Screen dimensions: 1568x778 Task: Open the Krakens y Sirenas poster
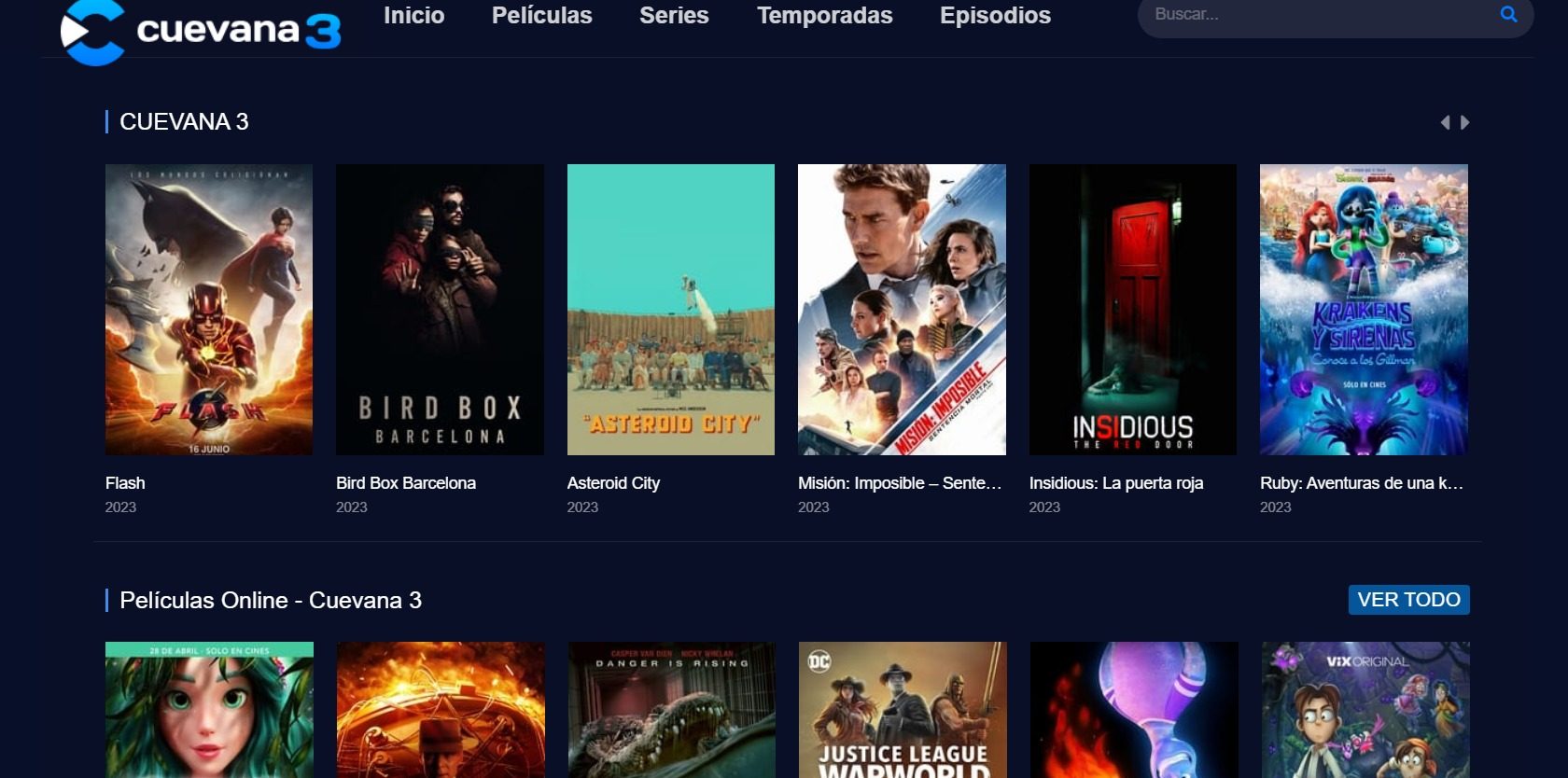pyautogui.click(x=1364, y=310)
